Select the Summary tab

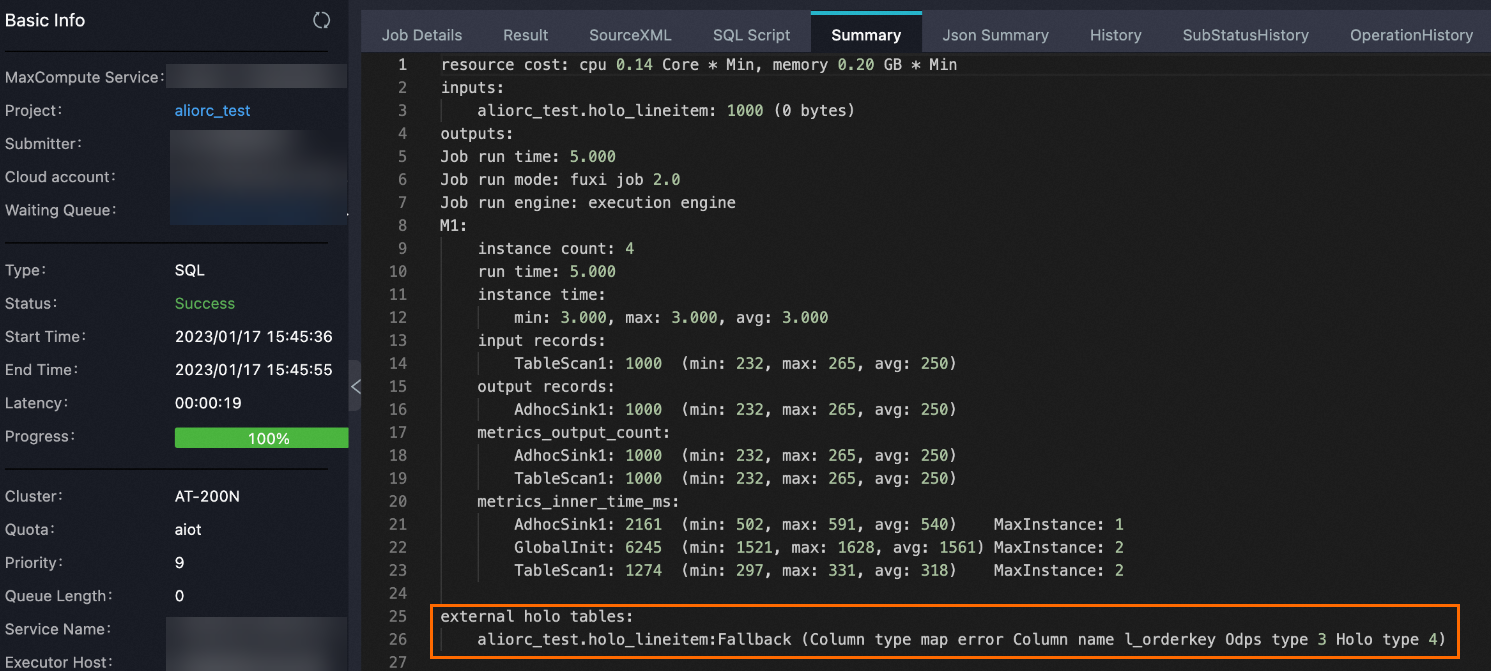(866, 35)
